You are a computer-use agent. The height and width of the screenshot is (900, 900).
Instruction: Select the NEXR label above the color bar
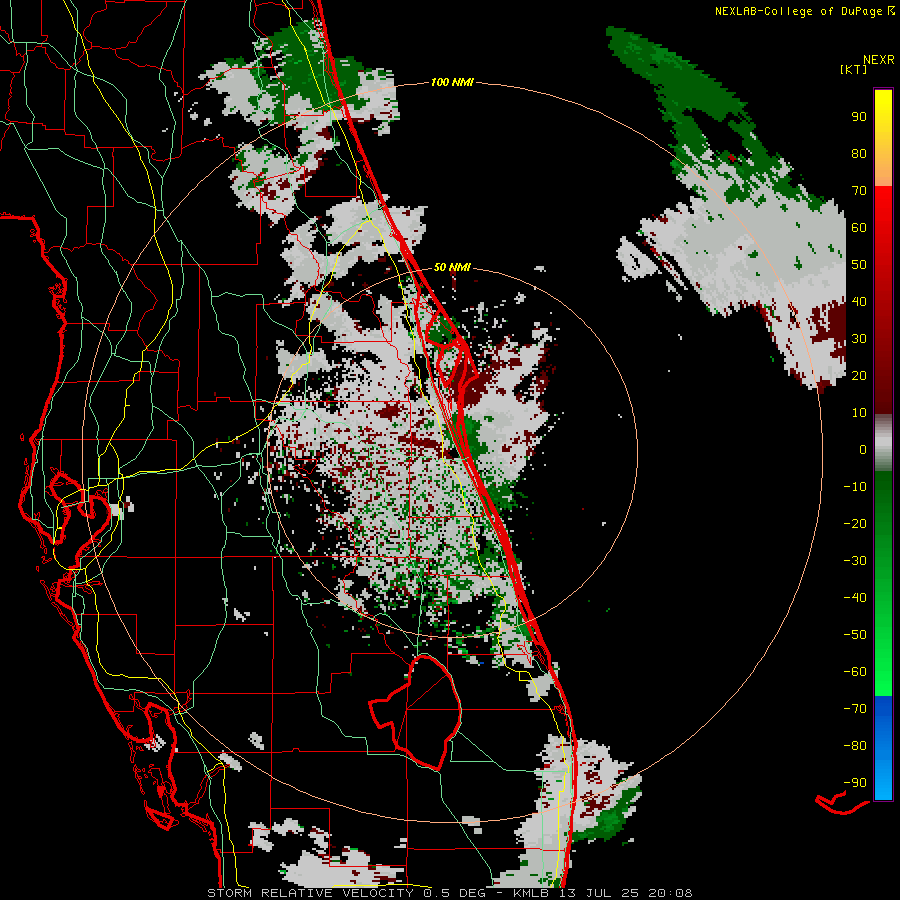(x=878, y=60)
